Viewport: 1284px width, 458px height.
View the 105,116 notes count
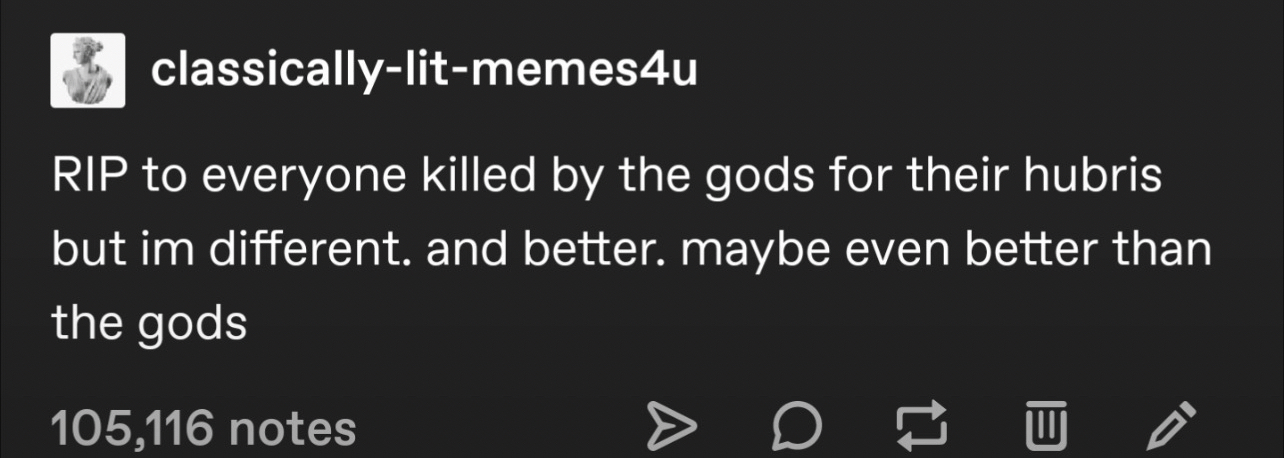coord(204,429)
